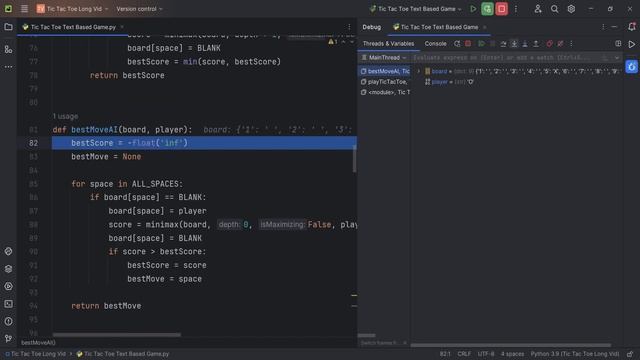Screen dimensions: 640x360
Task: Click the 4 spaces indent widget
Action: pyautogui.click(x=512, y=354)
